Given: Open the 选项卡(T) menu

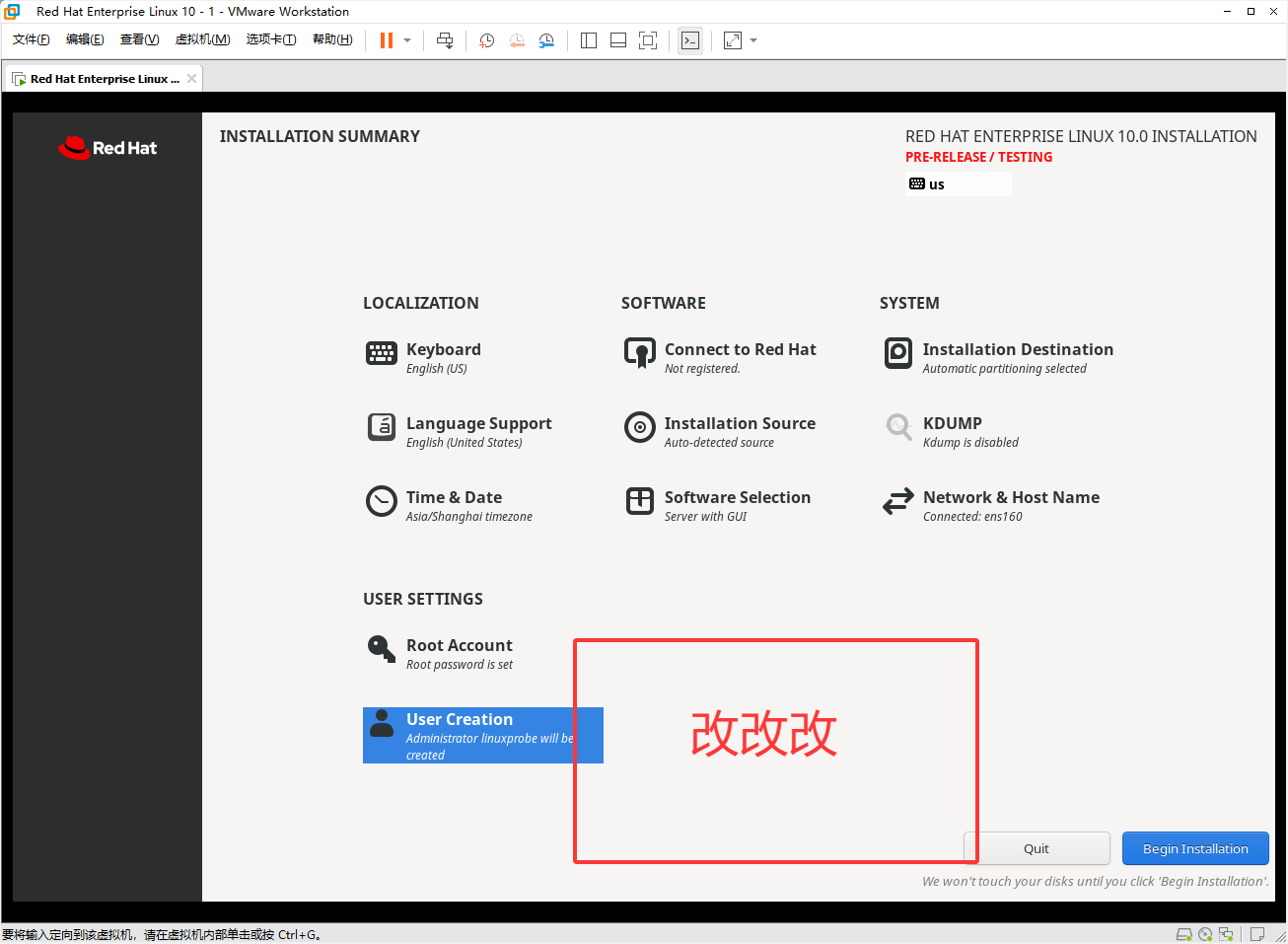Looking at the screenshot, I should click(x=271, y=39).
